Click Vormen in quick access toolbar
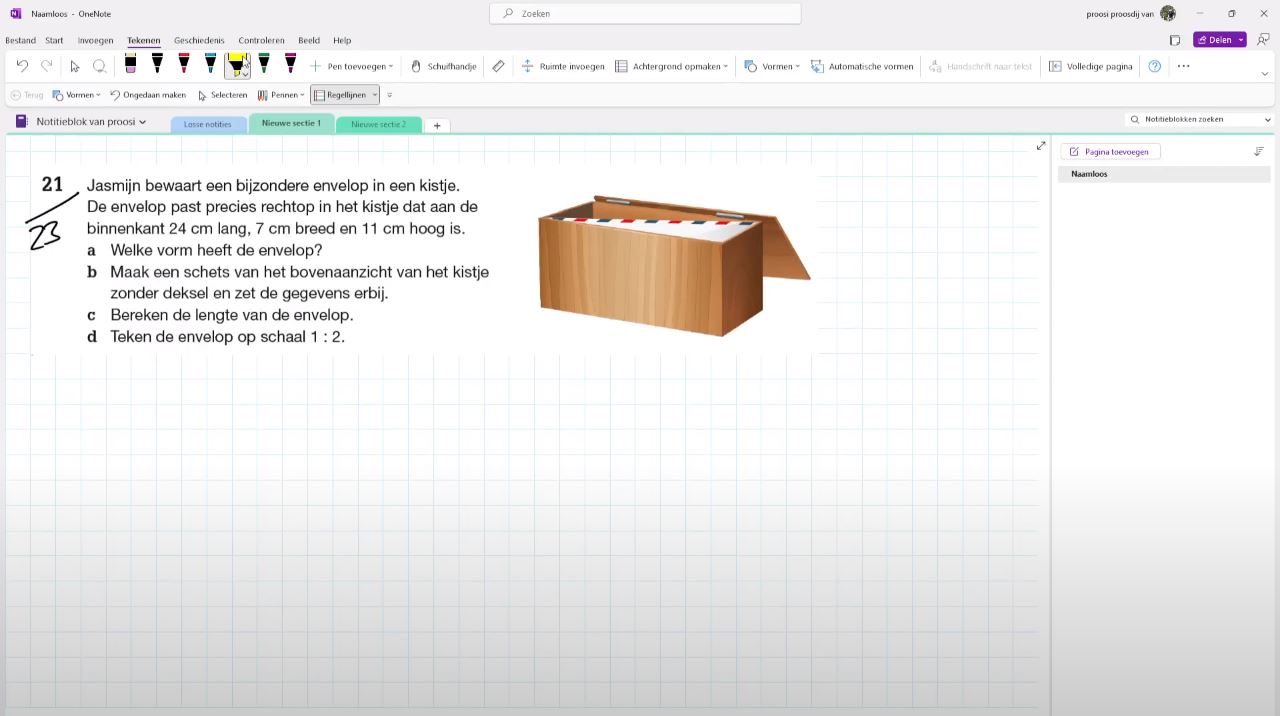This screenshot has height=716, width=1280. 76,95
